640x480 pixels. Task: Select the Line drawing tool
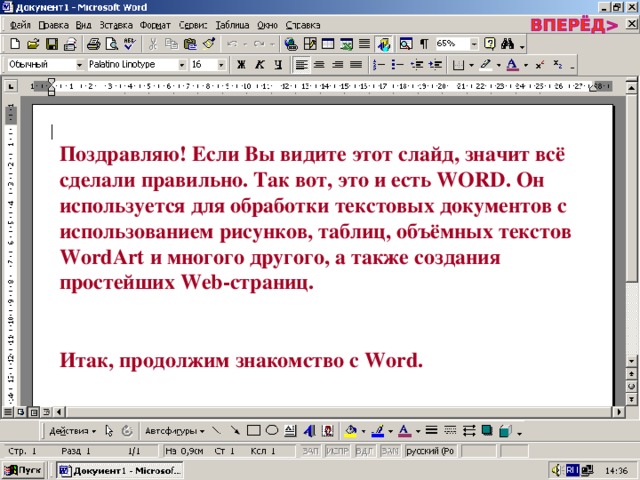tap(216, 431)
